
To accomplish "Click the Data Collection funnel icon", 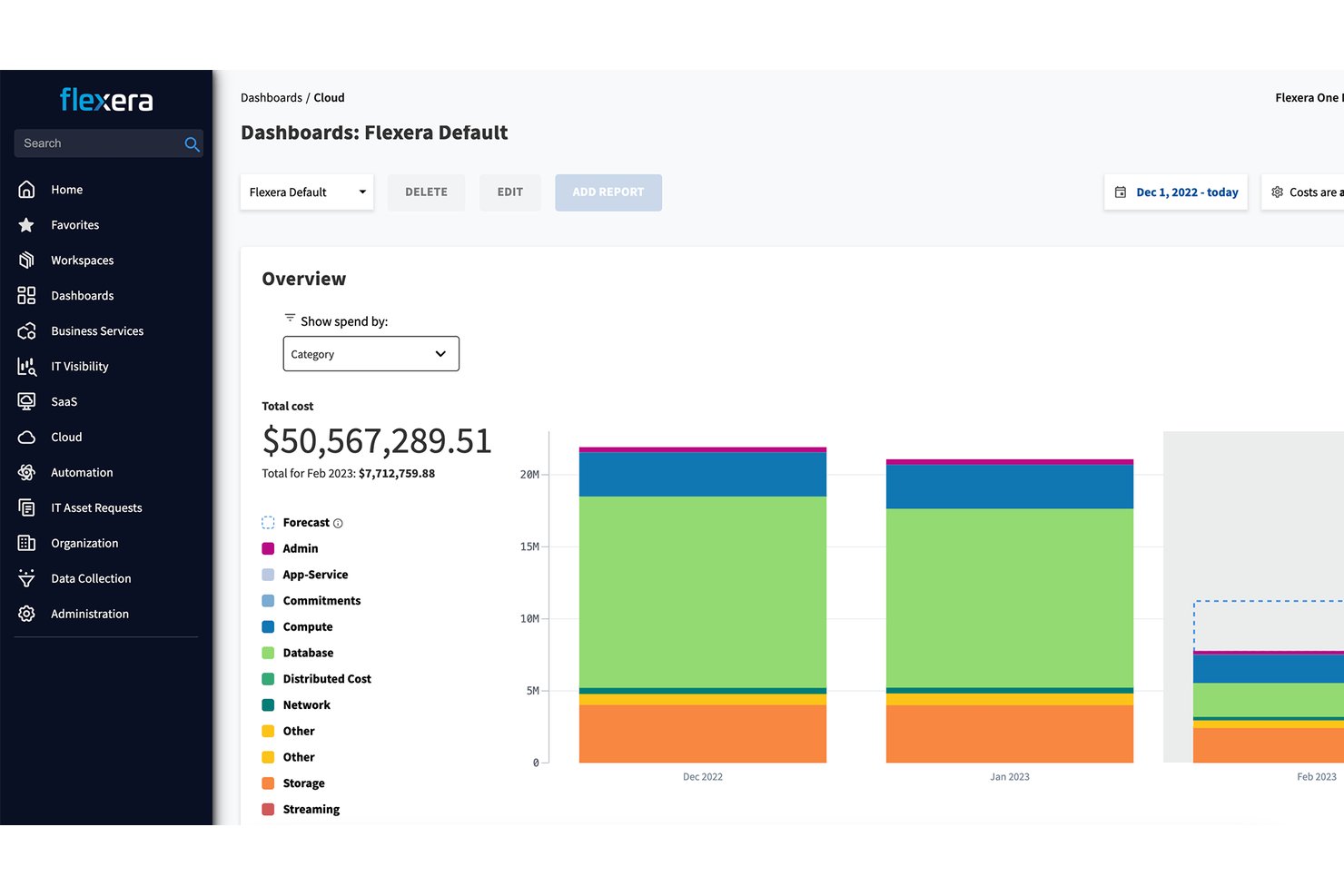I will pyautogui.click(x=26, y=578).
